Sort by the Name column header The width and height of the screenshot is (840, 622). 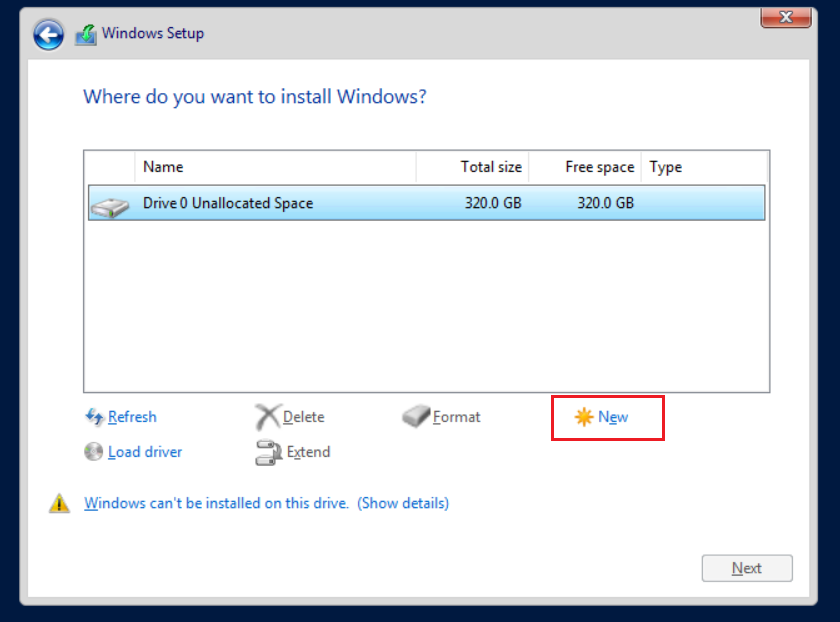point(275,167)
